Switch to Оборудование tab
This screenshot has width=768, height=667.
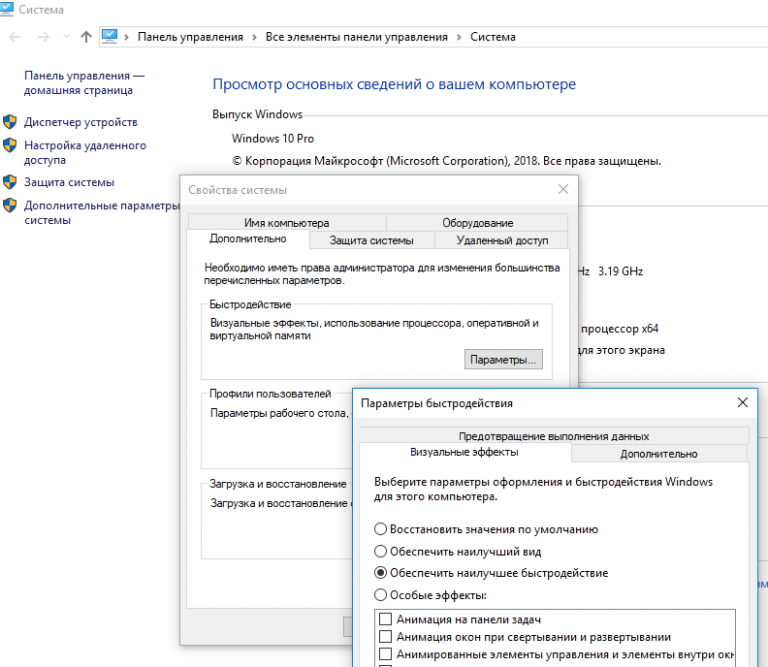tap(478, 222)
